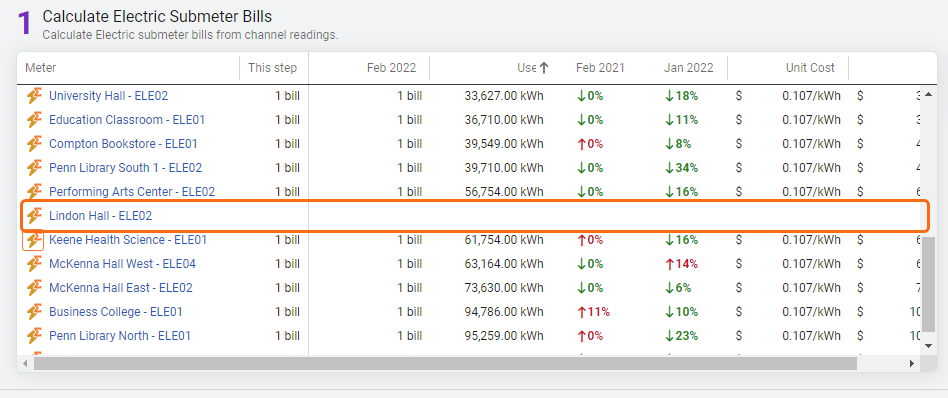Open McKenna Hall West - ELE04 link
The height and width of the screenshot is (398, 948).
pyautogui.click(x=122, y=264)
